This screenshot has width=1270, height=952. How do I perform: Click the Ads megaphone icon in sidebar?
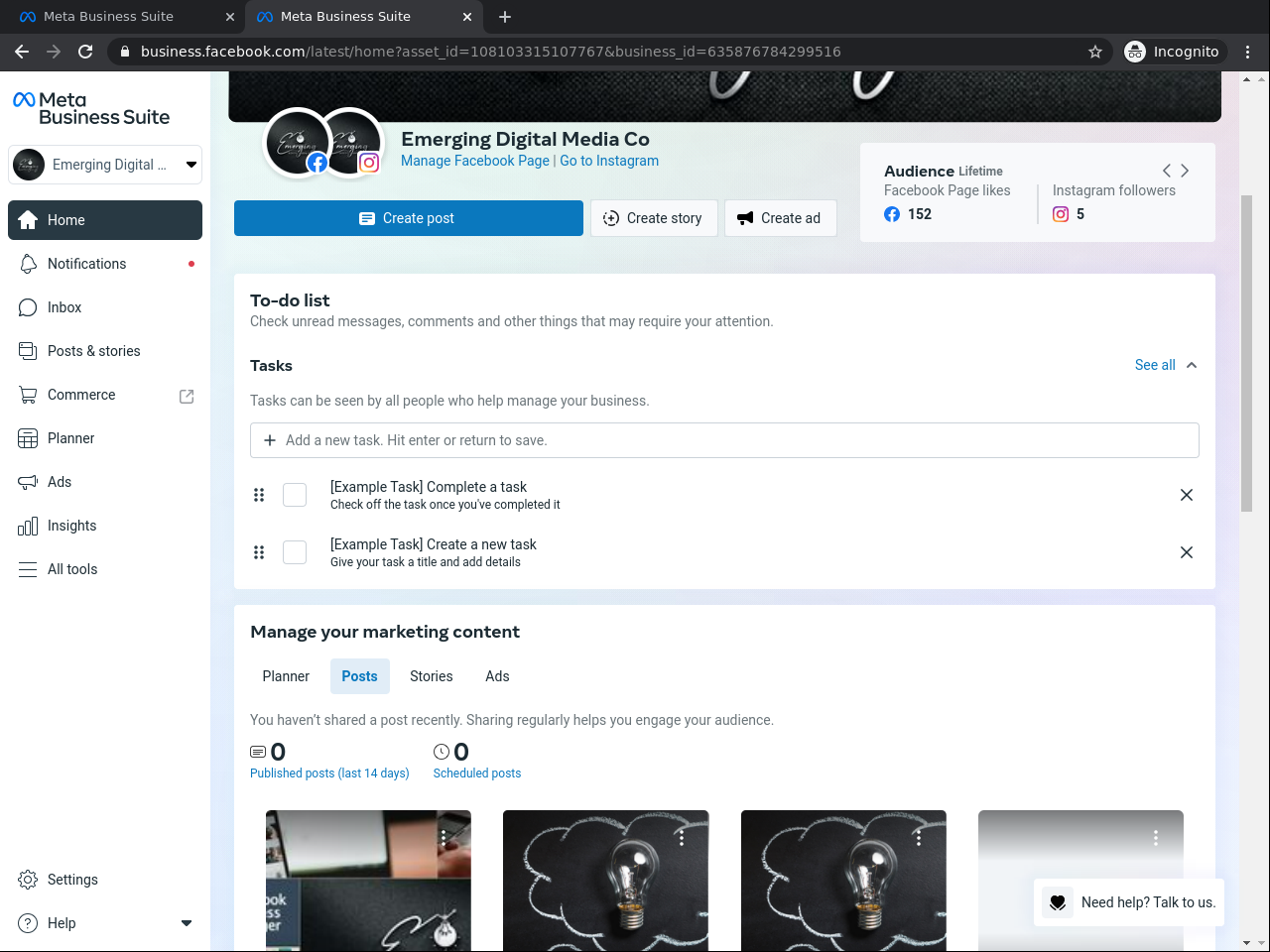click(28, 482)
